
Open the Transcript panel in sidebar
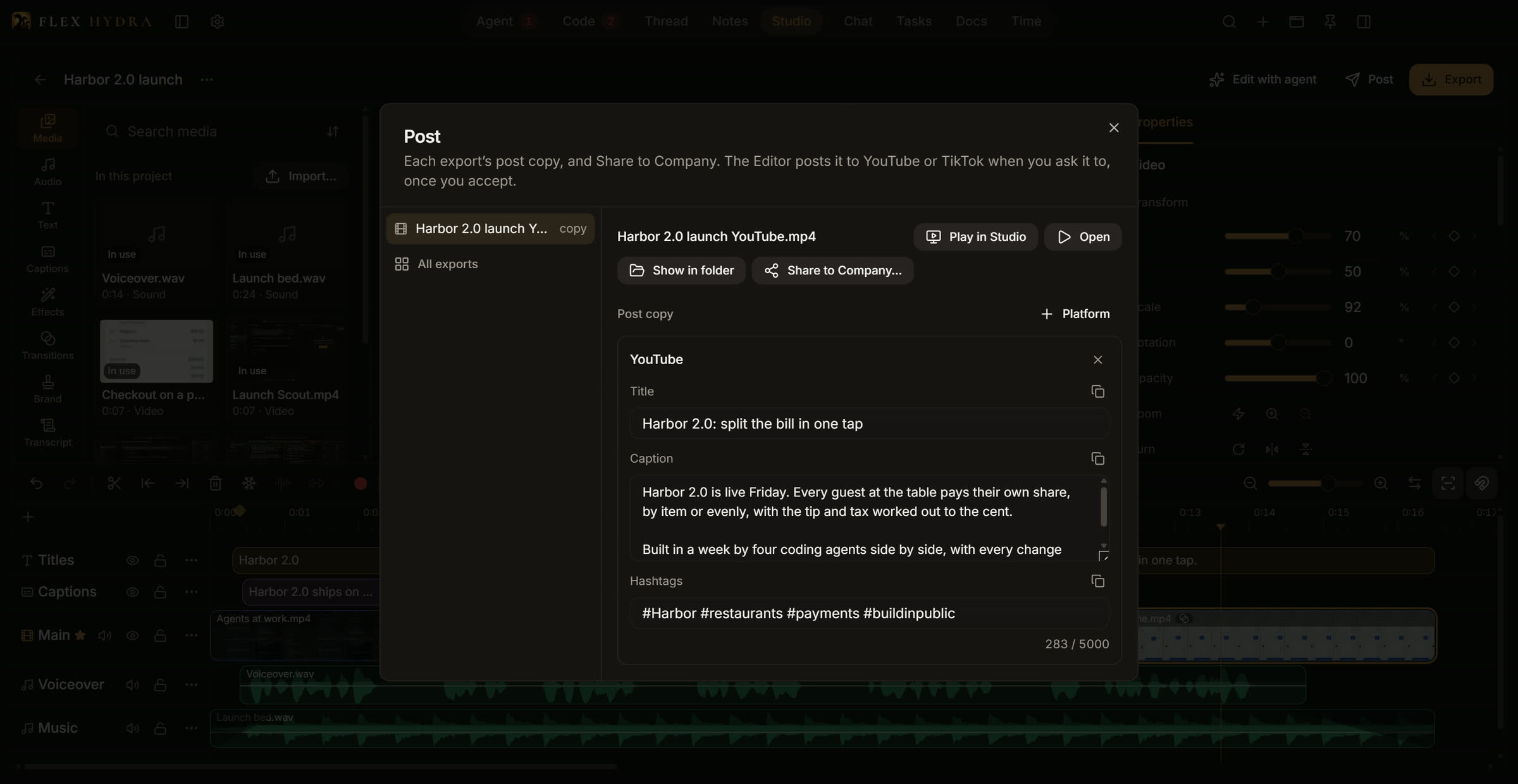coord(47,433)
